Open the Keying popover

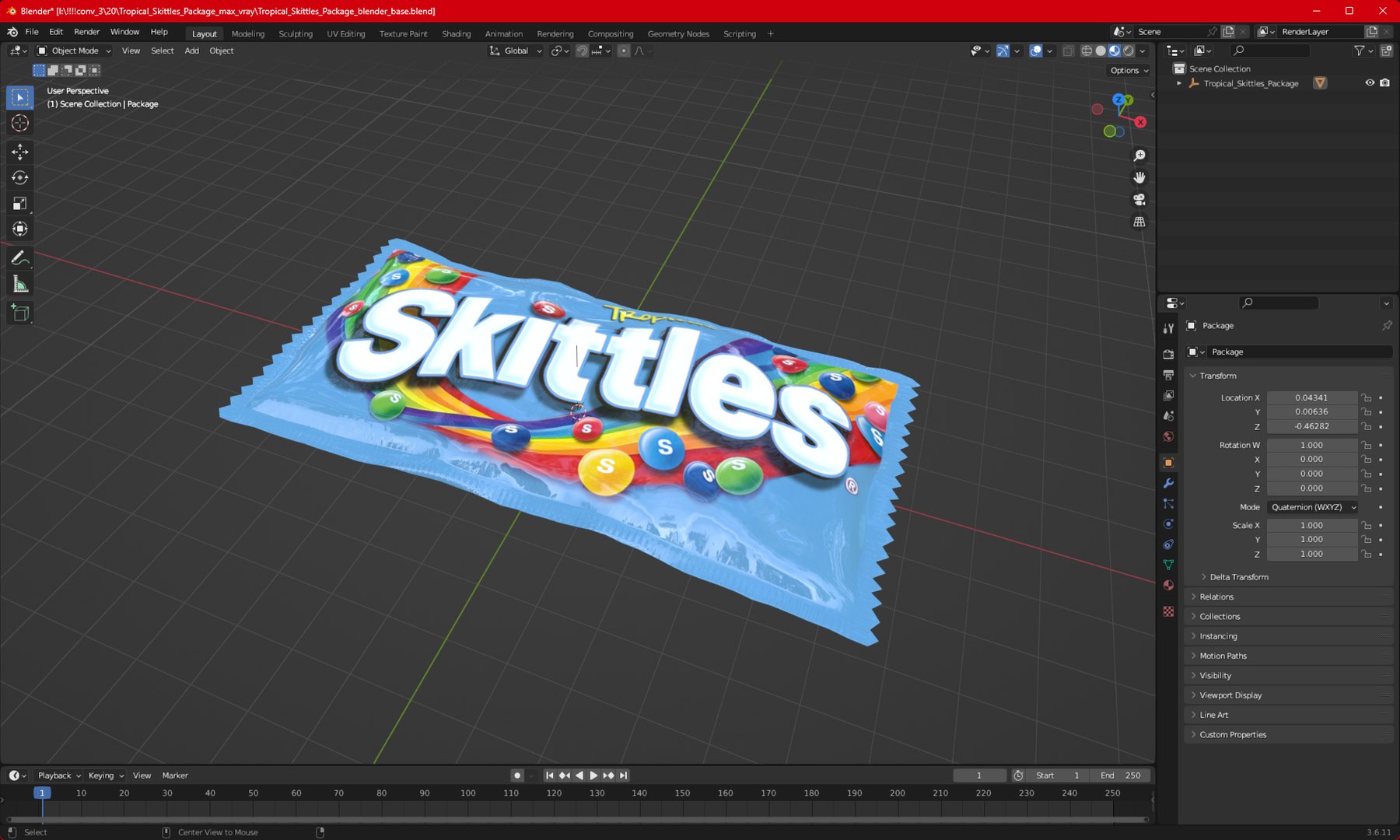pos(106,775)
